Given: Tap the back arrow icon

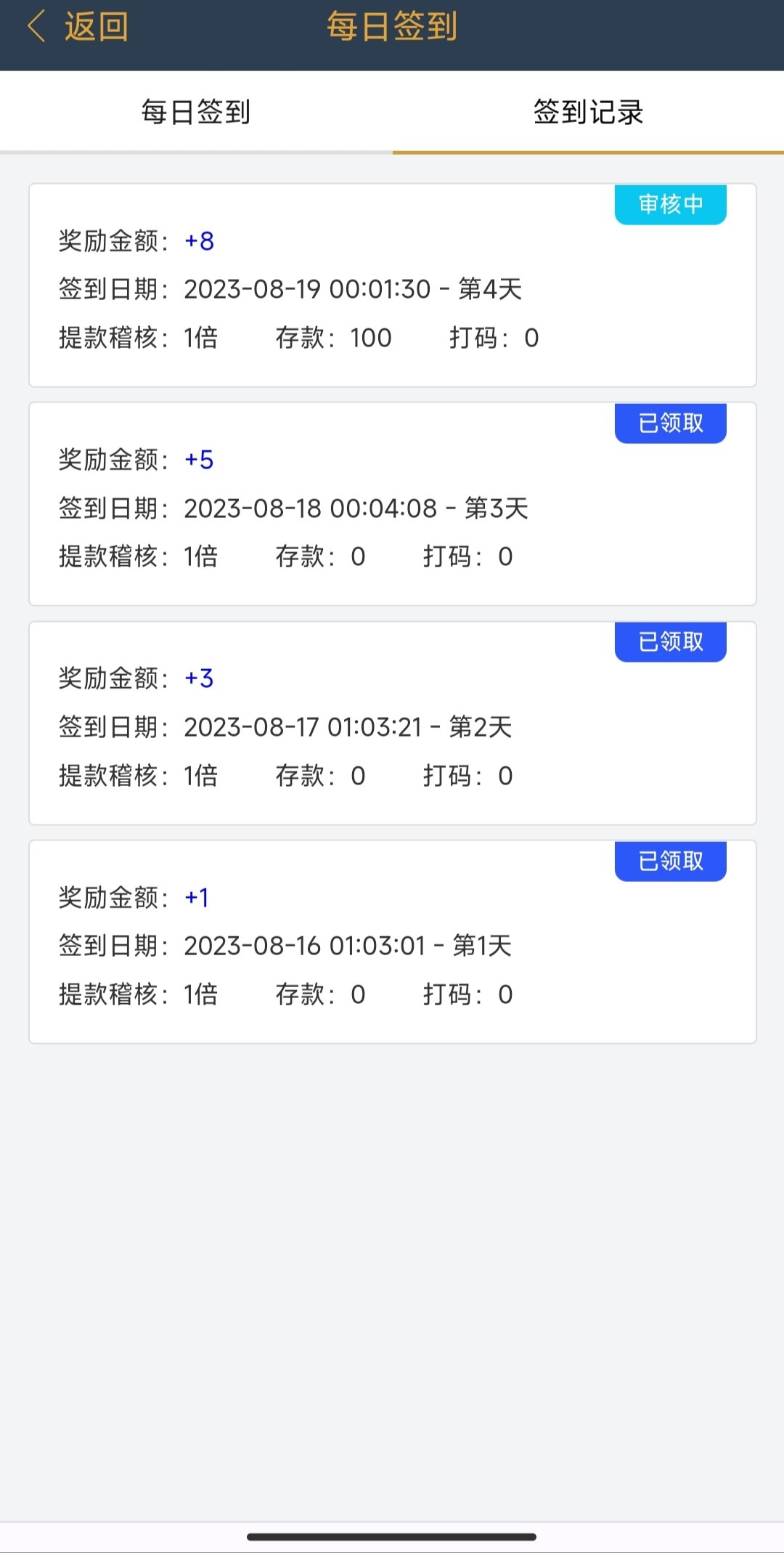Looking at the screenshot, I should pos(36,27).
